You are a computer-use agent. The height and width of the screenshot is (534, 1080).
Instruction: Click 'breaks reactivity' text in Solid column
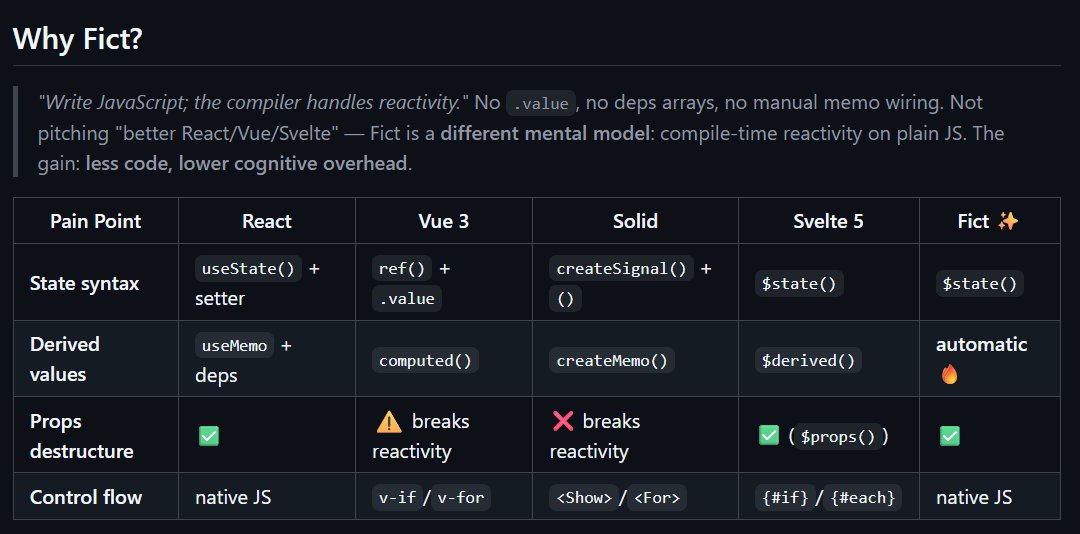pos(595,436)
